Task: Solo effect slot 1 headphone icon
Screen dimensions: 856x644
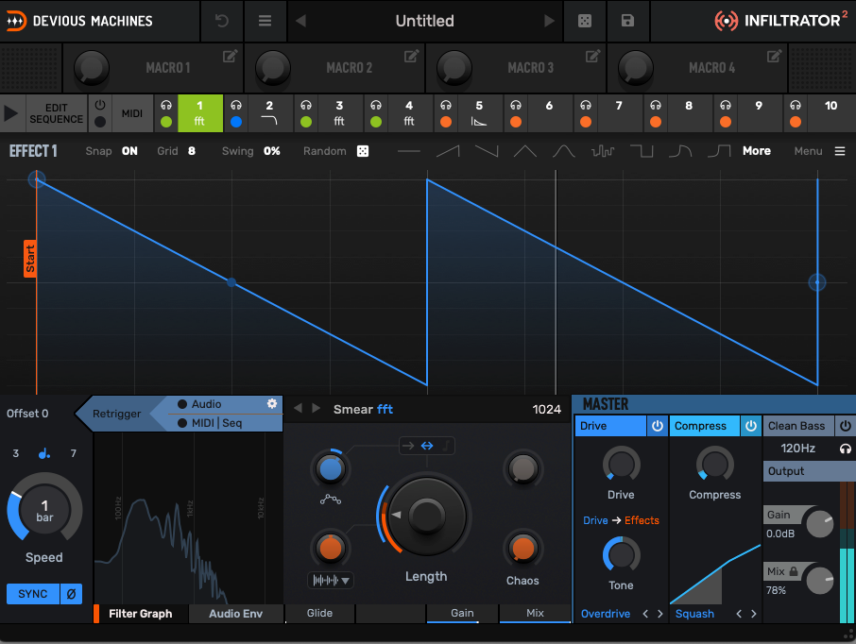Action: point(166,105)
